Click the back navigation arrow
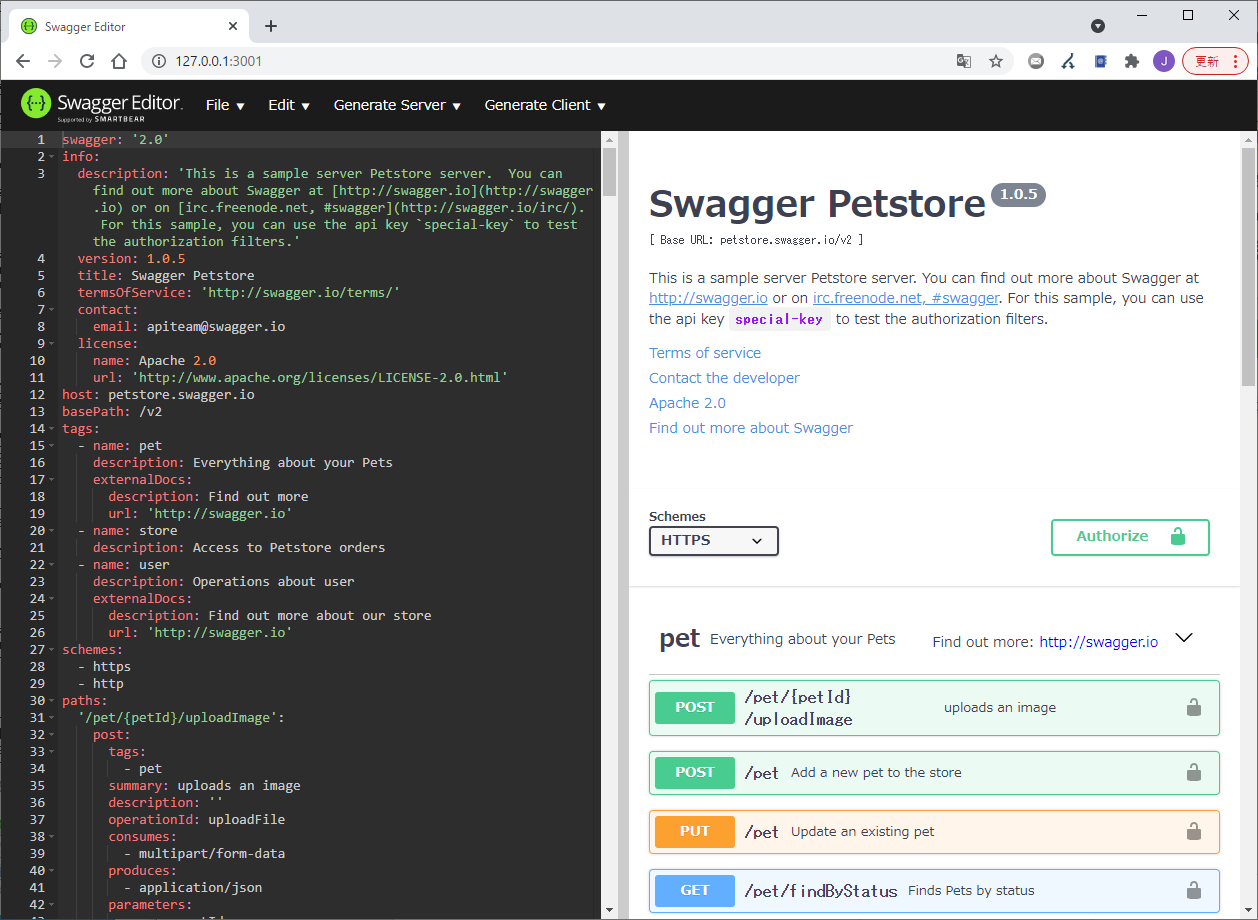The width and height of the screenshot is (1258, 920). click(23, 61)
